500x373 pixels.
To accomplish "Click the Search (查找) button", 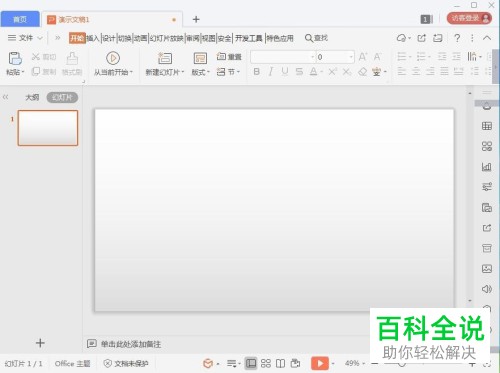I will point(316,38).
